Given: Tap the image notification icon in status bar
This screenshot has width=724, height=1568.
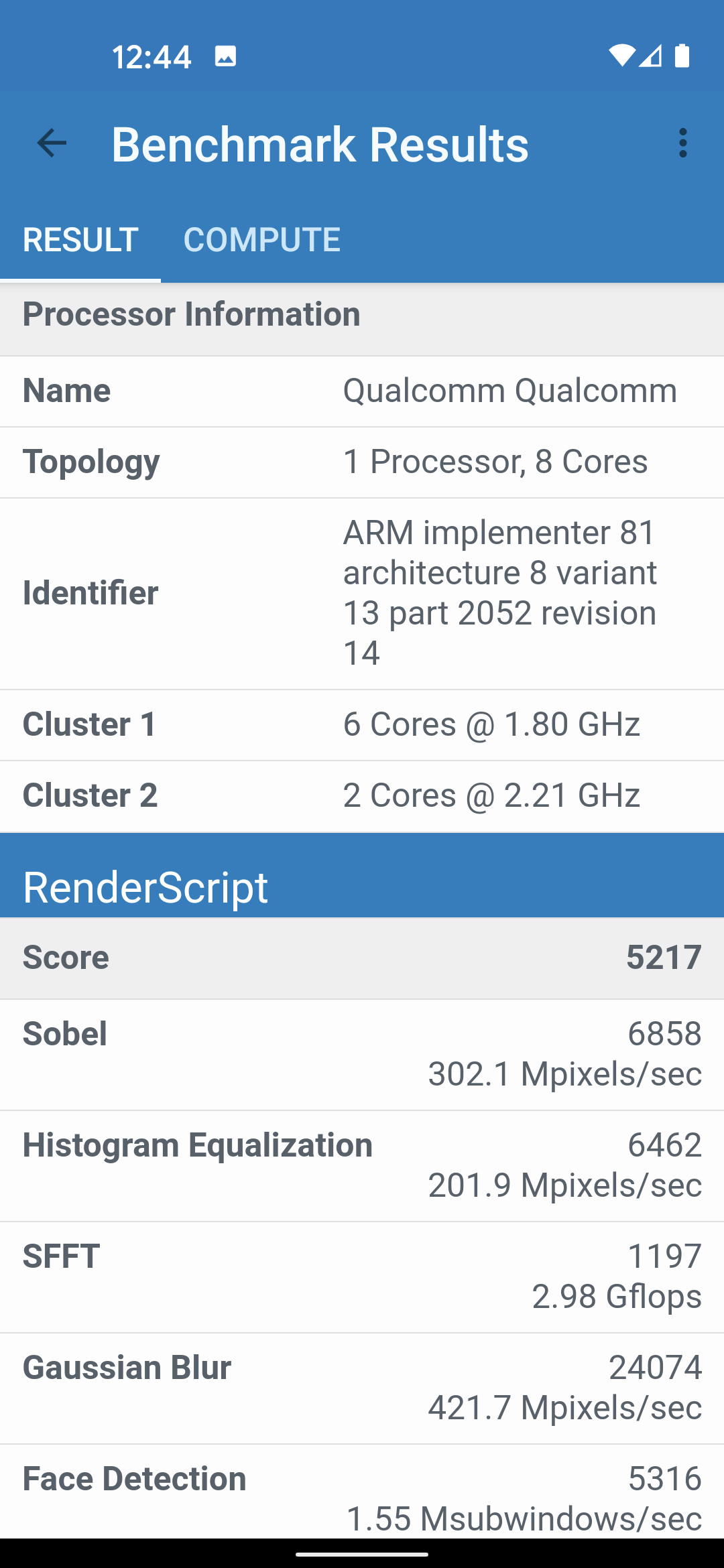Looking at the screenshot, I should pyautogui.click(x=225, y=56).
